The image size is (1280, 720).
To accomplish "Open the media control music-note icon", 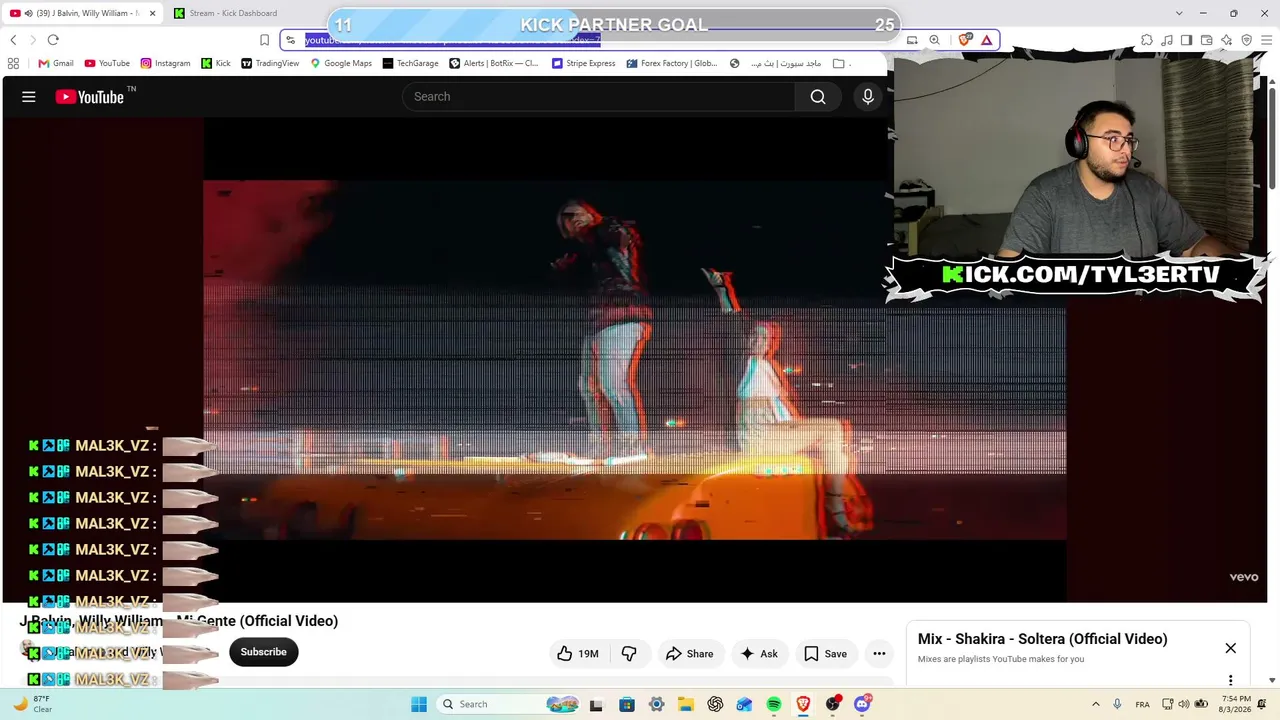I will point(1167,40).
